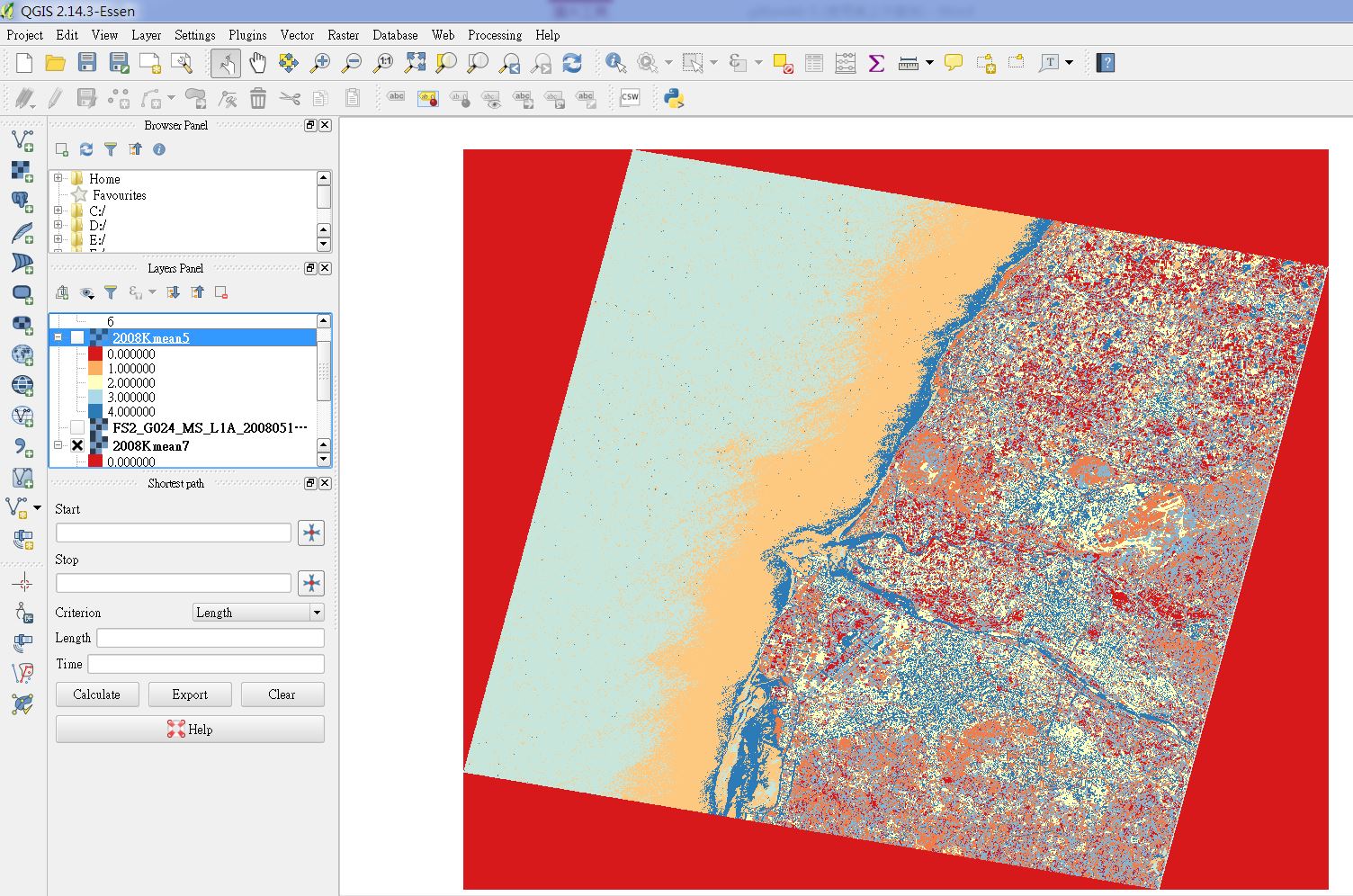Click the Filter Legend icon in Layers Panel

click(x=111, y=292)
